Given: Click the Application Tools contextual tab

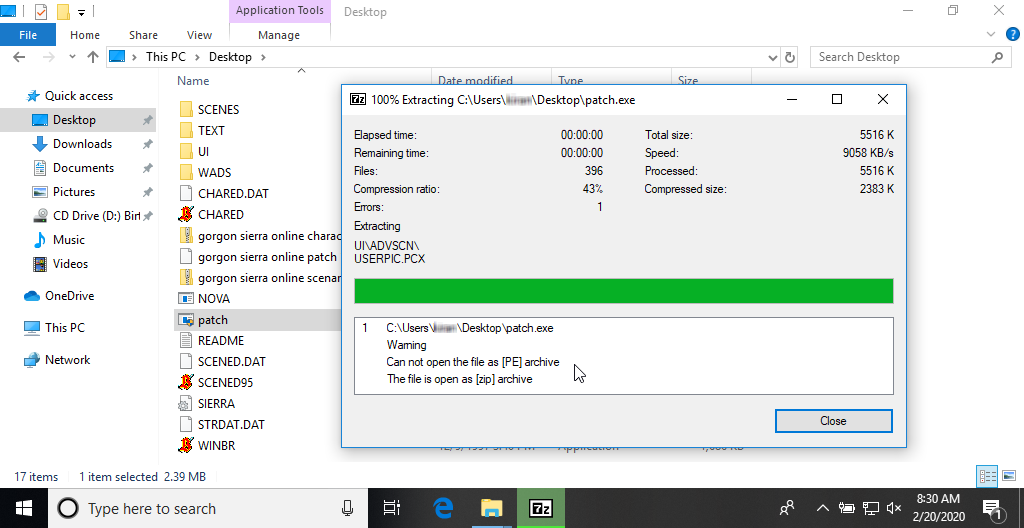Looking at the screenshot, I should click(x=280, y=10).
